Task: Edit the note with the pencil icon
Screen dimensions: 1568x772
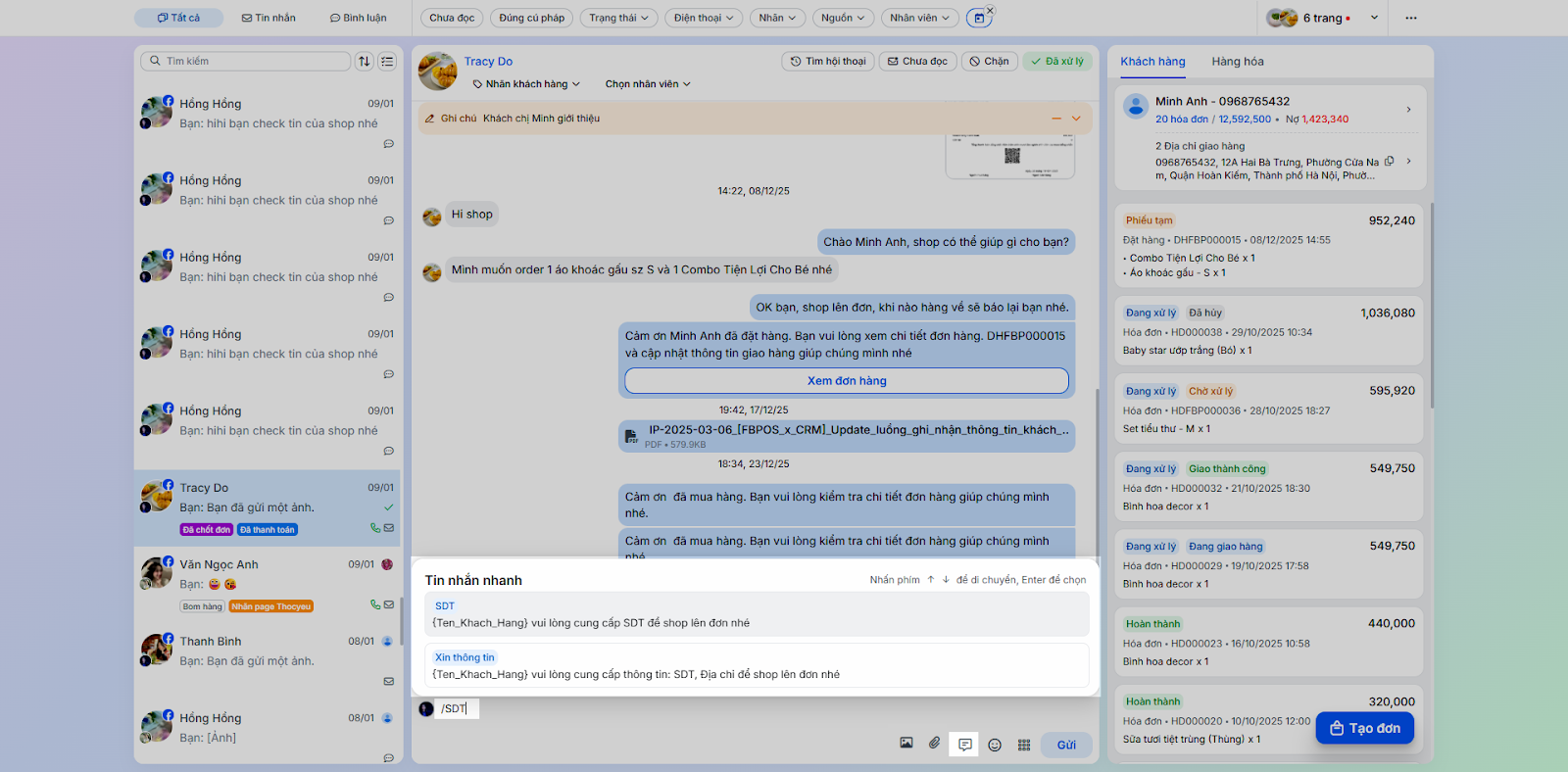Action: point(429,119)
